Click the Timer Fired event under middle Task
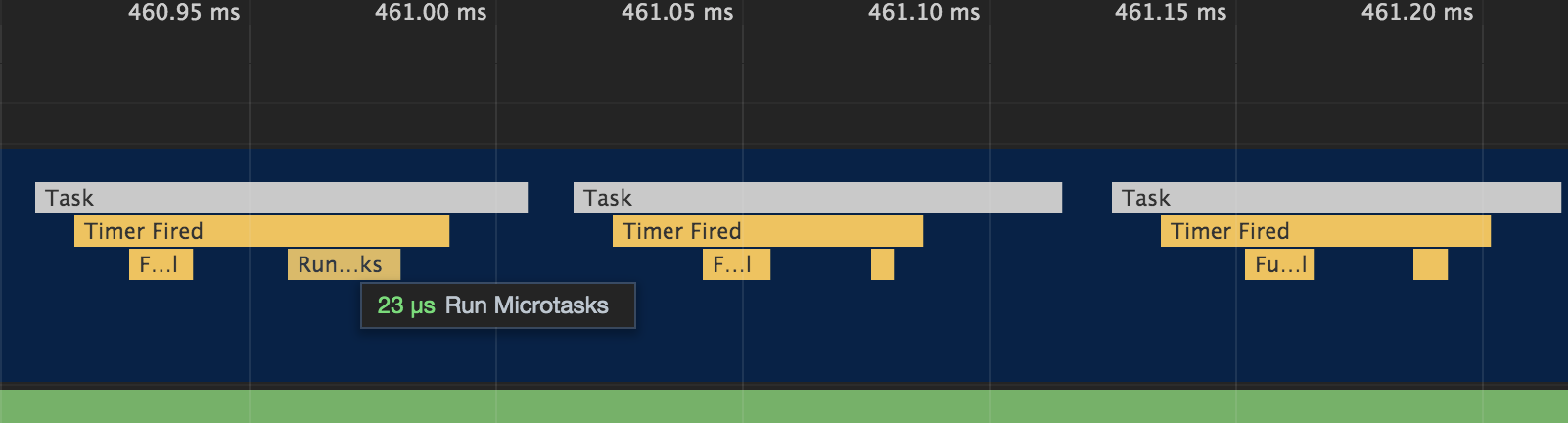This screenshot has width=1568, height=423. tap(767, 231)
